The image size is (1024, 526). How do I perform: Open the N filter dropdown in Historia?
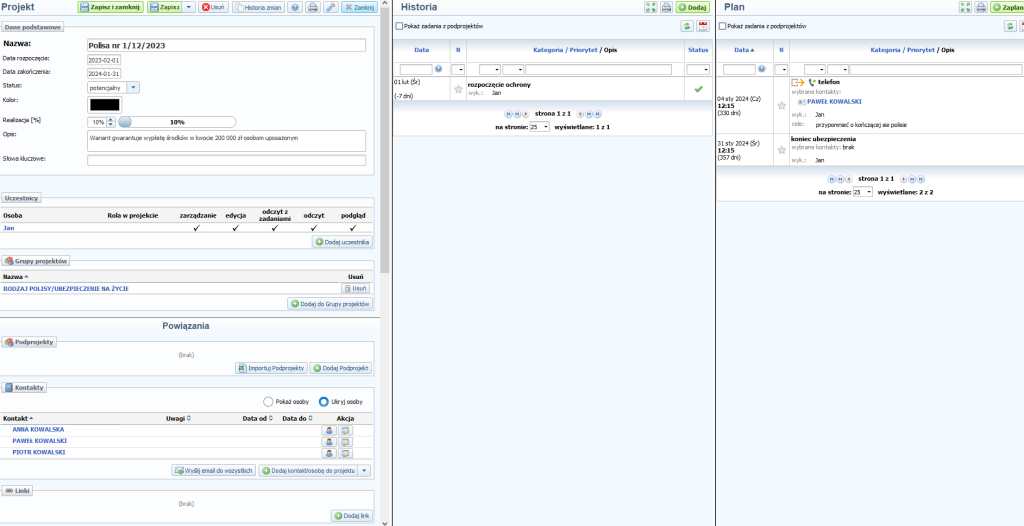point(458,69)
